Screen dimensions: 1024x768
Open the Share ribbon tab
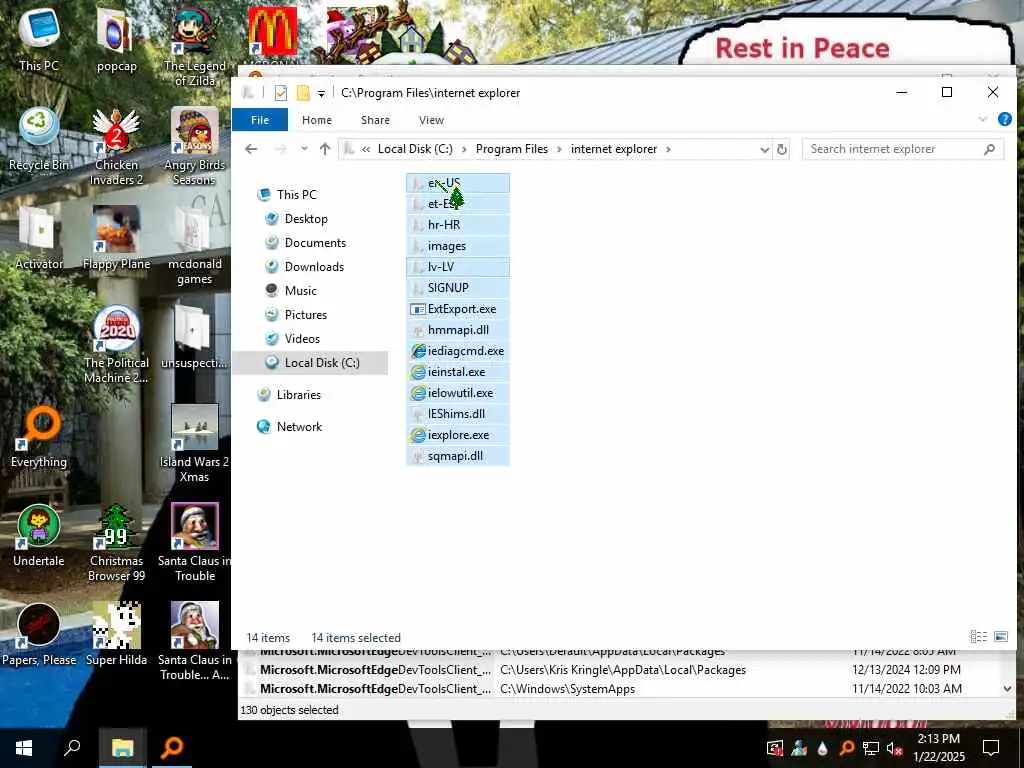point(376,120)
